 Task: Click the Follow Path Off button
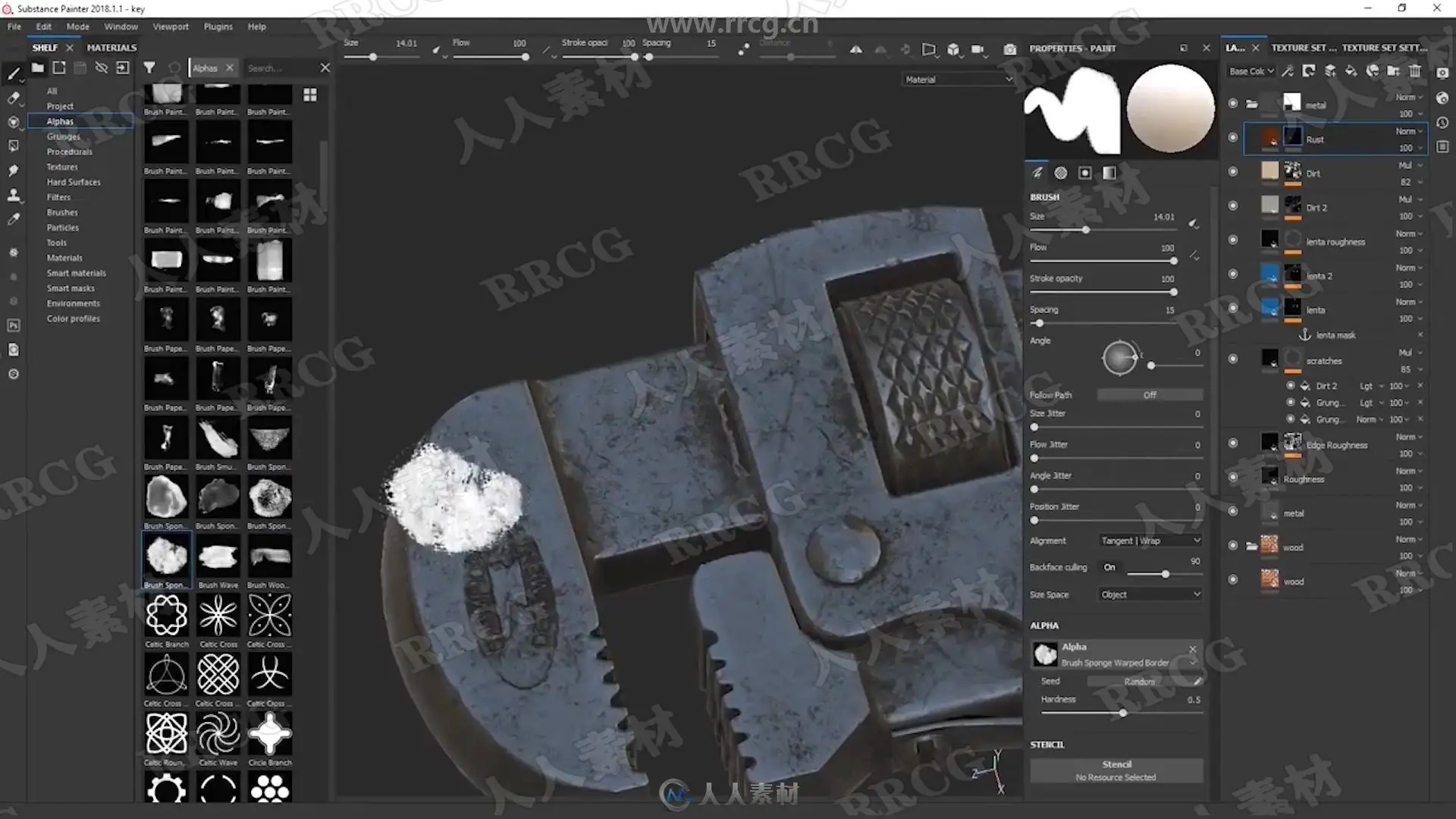[x=1149, y=395]
